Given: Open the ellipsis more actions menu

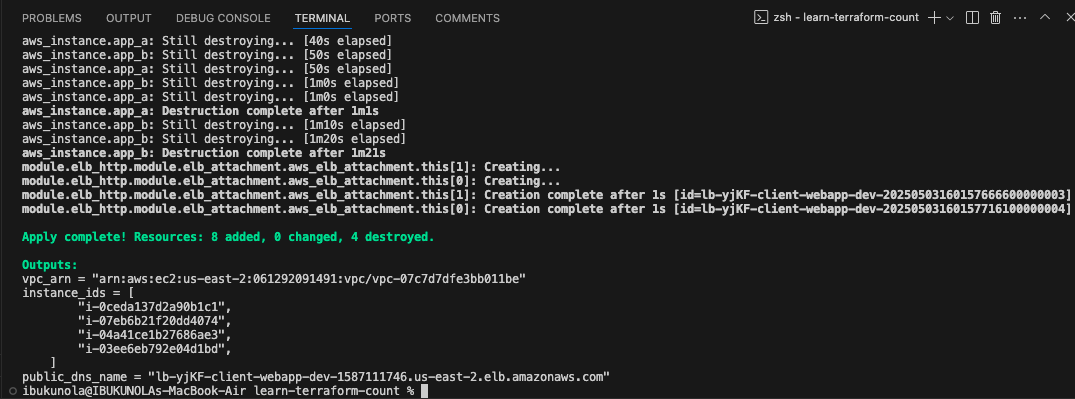Looking at the screenshot, I should pos(1019,18).
